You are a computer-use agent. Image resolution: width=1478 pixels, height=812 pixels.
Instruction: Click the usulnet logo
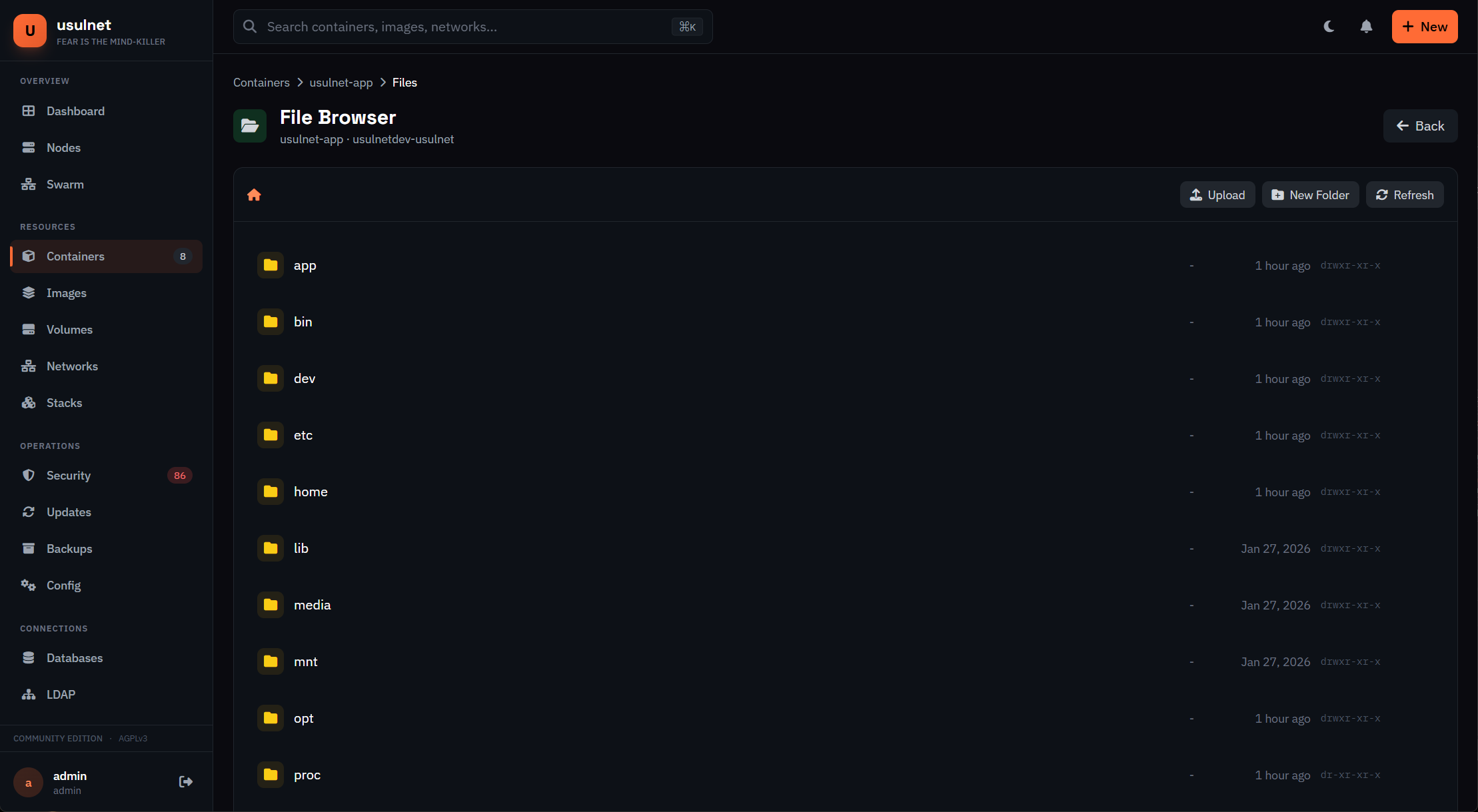click(30, 30)
